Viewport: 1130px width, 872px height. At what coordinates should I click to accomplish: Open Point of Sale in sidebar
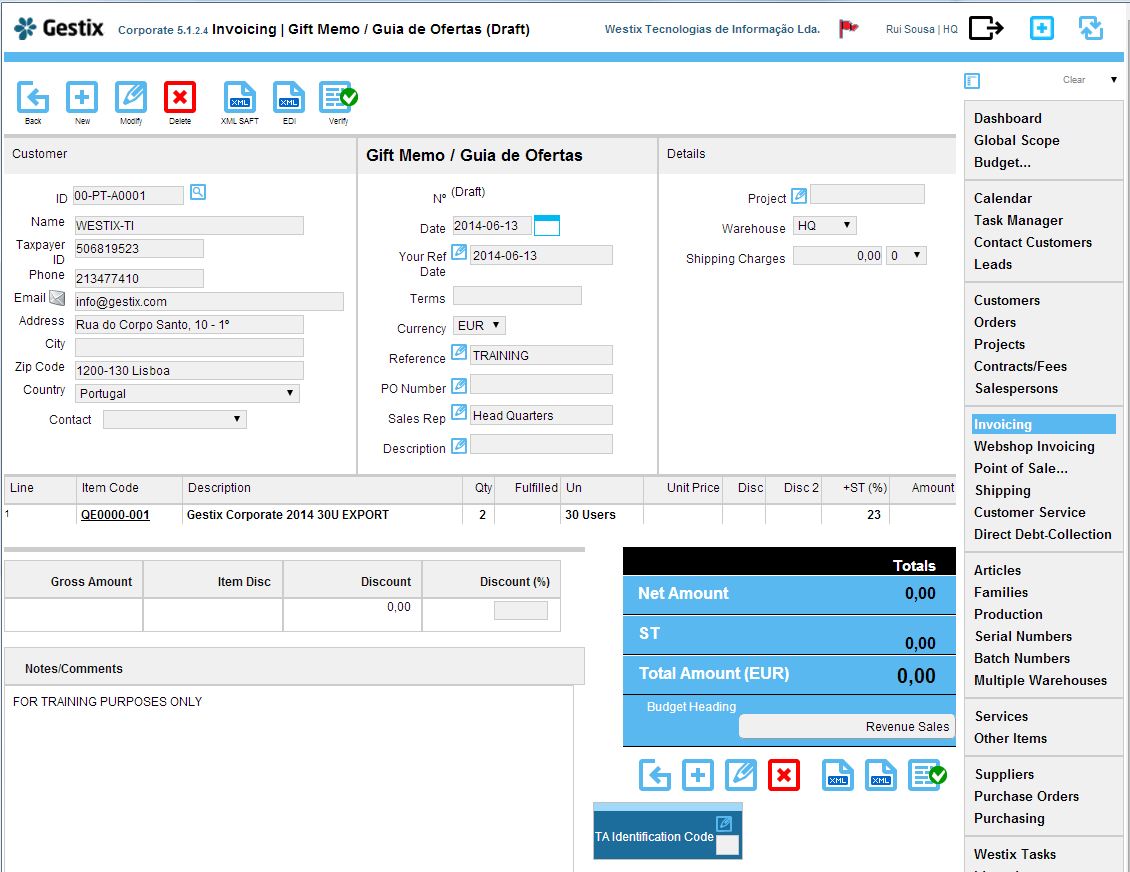[1020, 468]
